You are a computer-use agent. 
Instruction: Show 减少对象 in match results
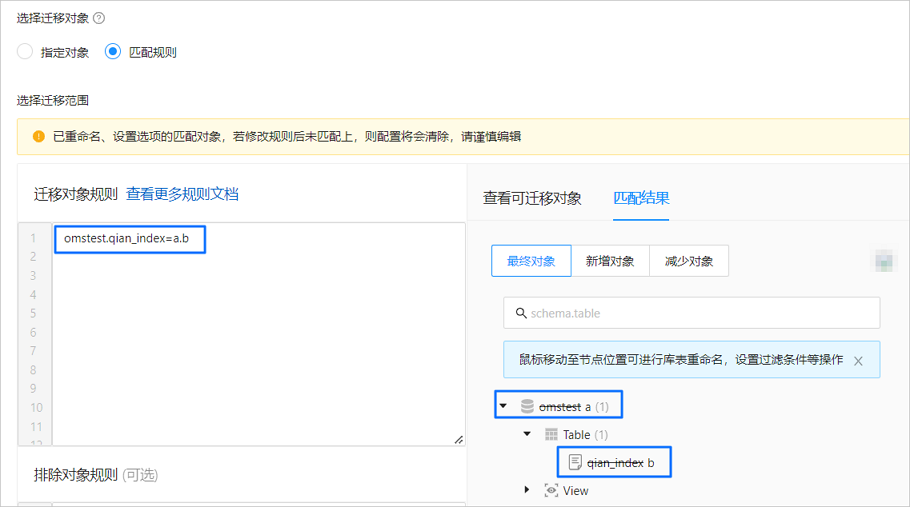pos(689,261)
